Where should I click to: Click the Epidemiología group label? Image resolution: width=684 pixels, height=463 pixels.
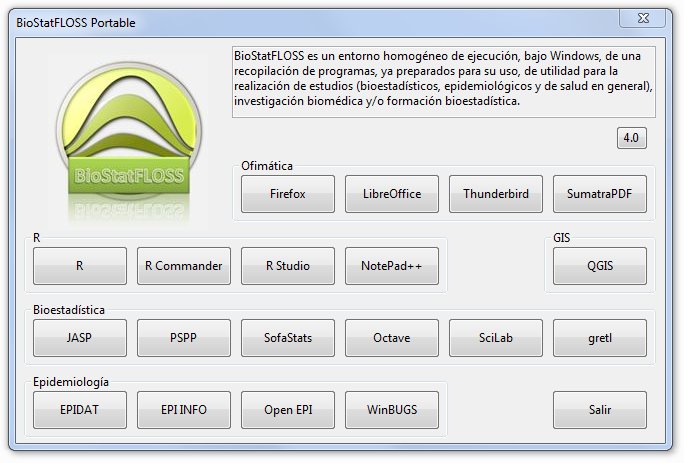click(71, 382)
